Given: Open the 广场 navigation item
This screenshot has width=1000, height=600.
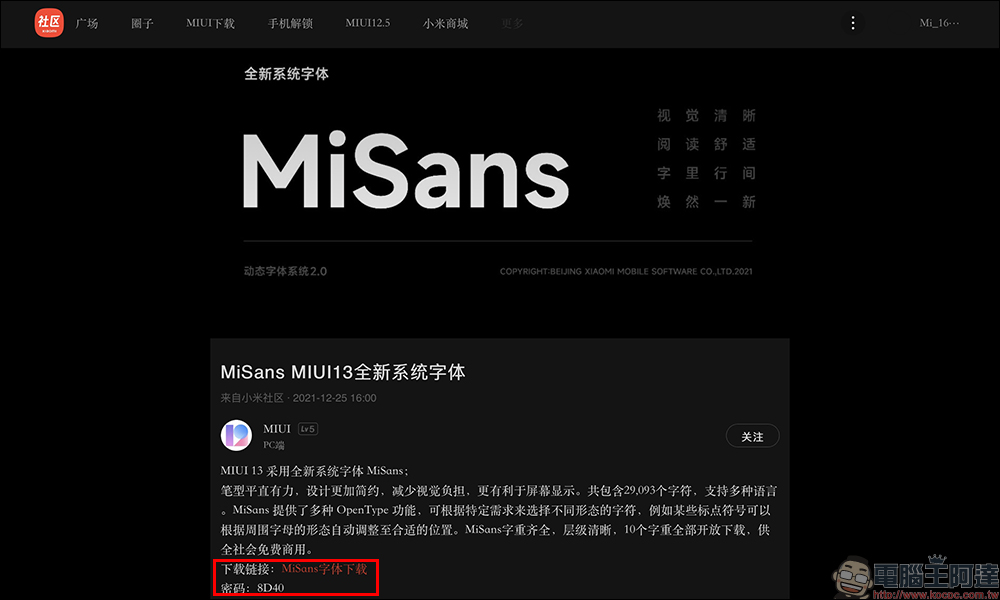Looking at the screenshot, I should click(87, 24).
